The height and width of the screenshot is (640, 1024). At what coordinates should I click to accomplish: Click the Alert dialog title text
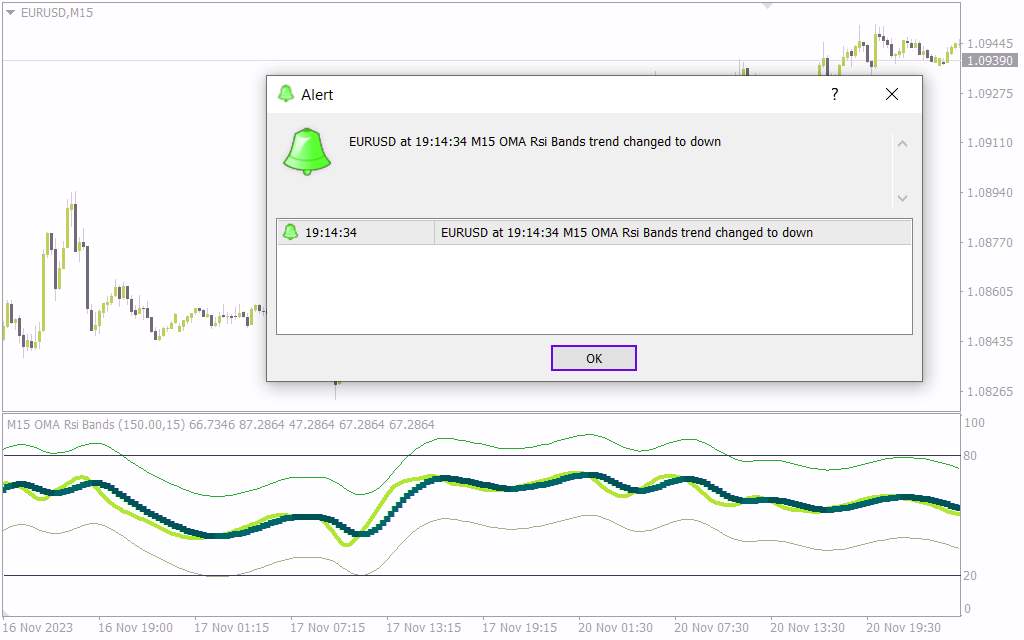tap(317, 95)
